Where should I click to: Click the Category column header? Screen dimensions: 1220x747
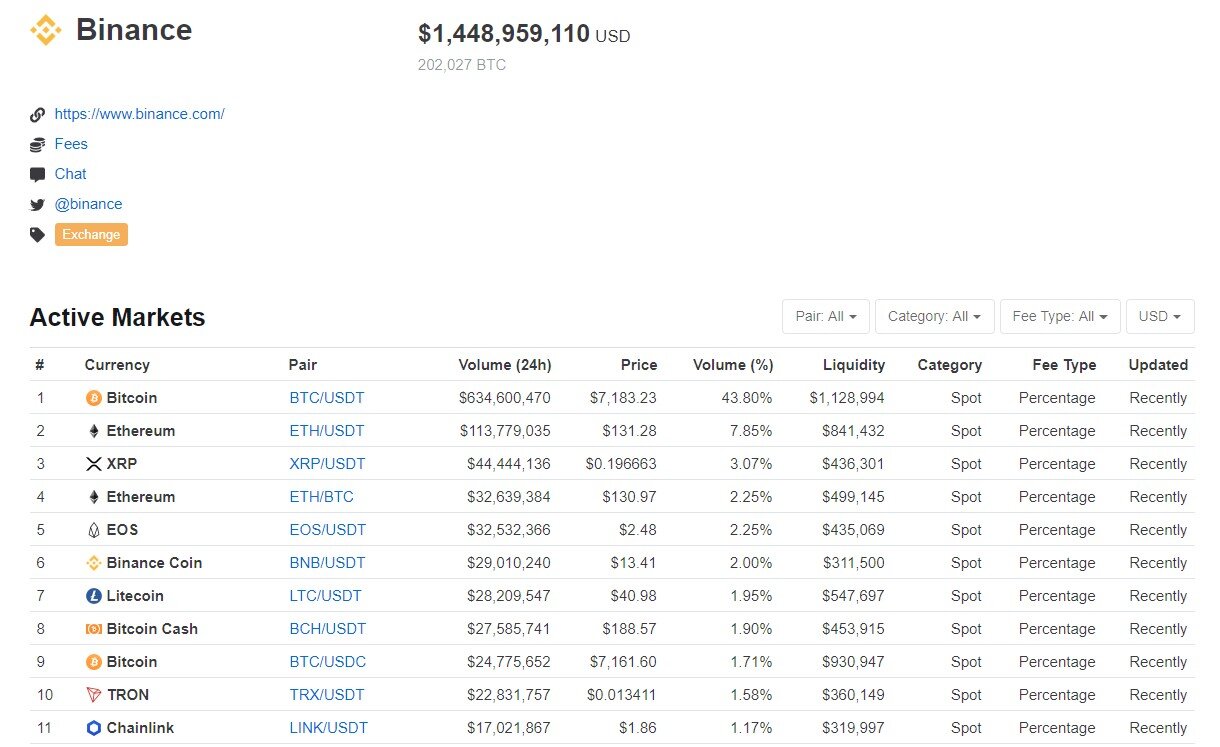click(950, 365)
